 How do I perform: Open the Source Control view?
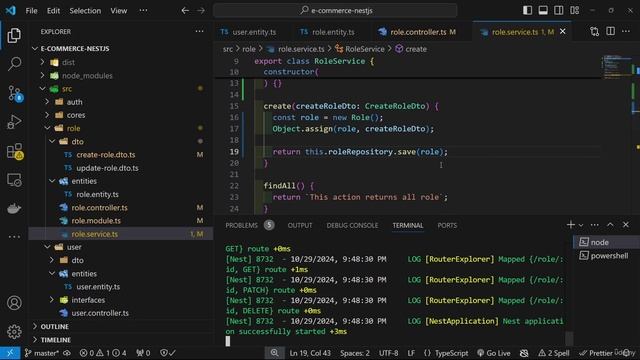click(15, 93)
